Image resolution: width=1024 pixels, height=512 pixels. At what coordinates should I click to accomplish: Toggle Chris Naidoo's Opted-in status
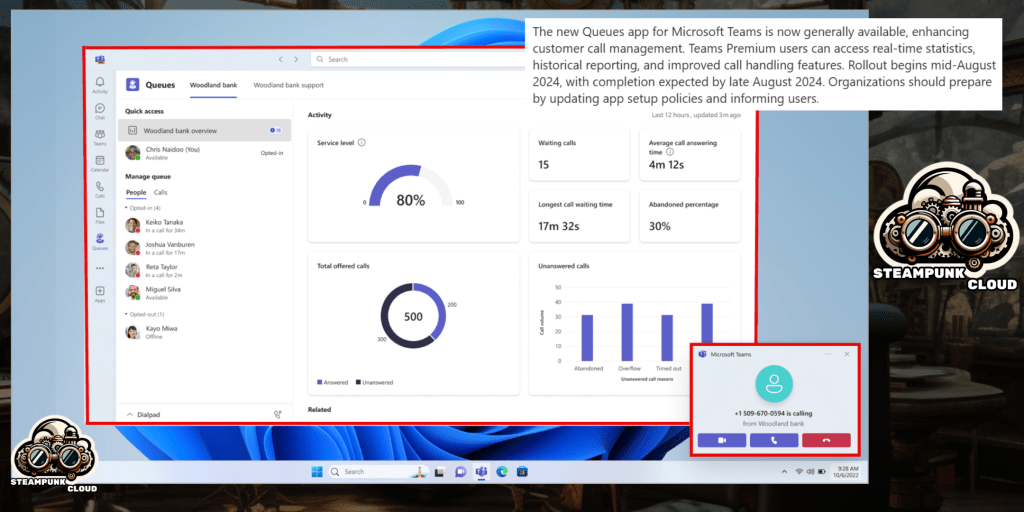(x=271, y=153)
